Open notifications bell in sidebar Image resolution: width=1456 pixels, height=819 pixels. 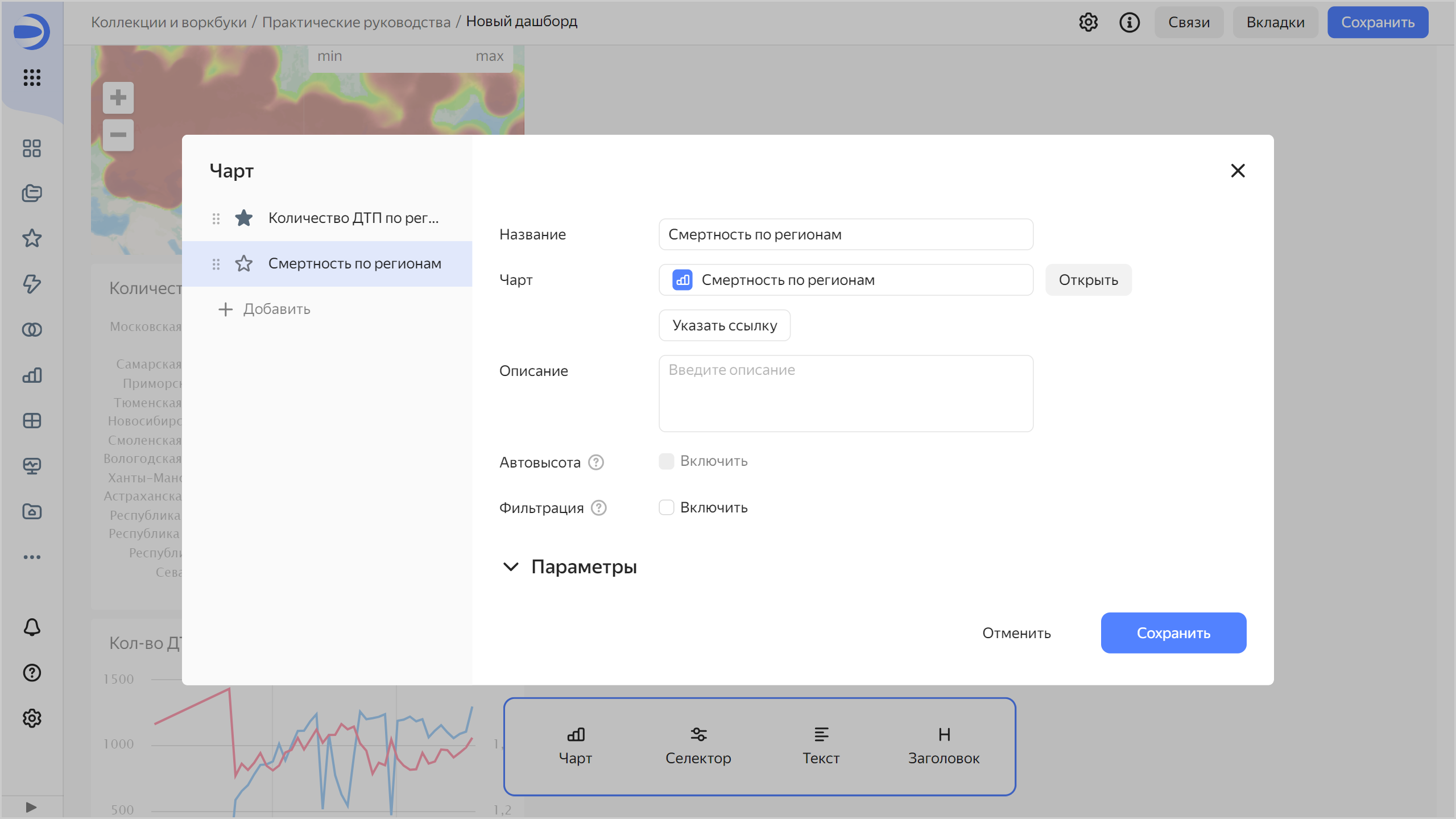(32, 627)
